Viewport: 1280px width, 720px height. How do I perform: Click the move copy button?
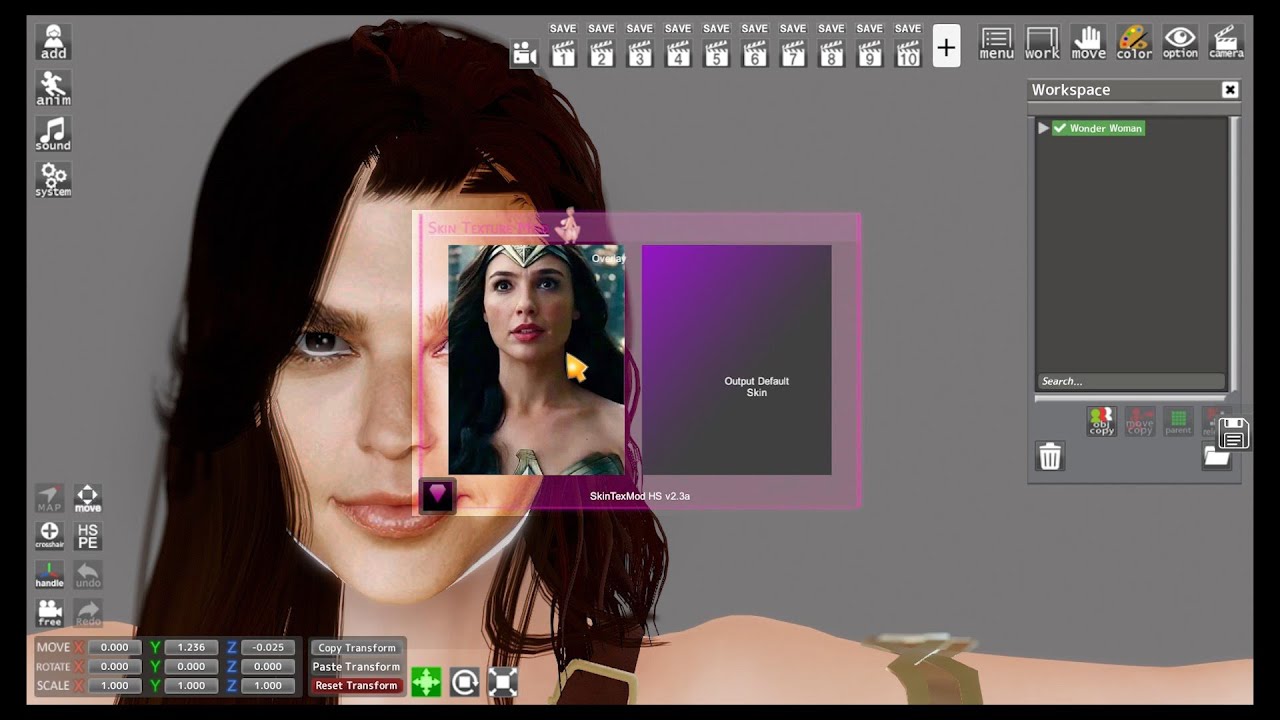[1140, 421]
